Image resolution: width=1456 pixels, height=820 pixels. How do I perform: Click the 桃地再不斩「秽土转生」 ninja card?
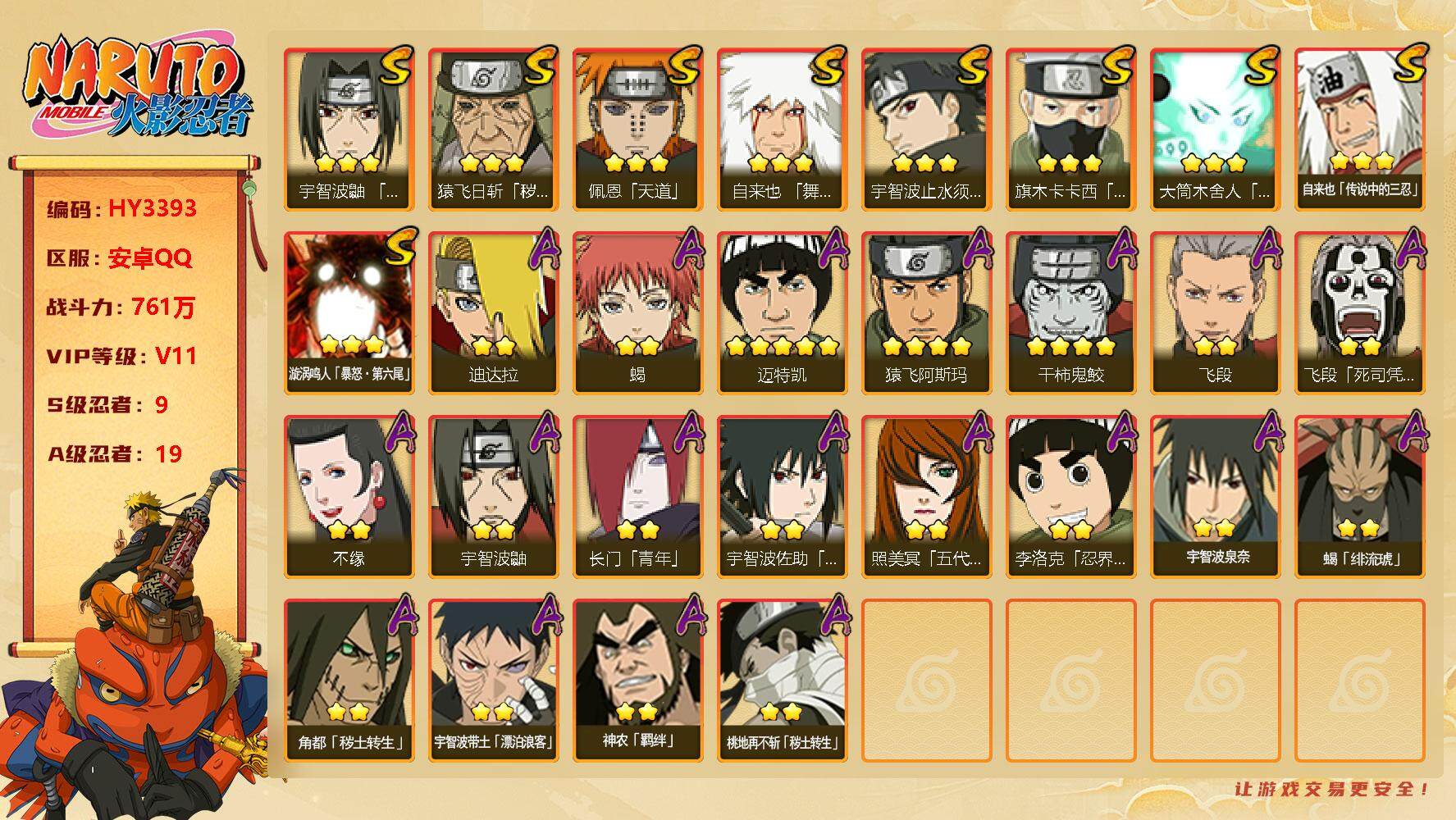(x=782, y=681)
